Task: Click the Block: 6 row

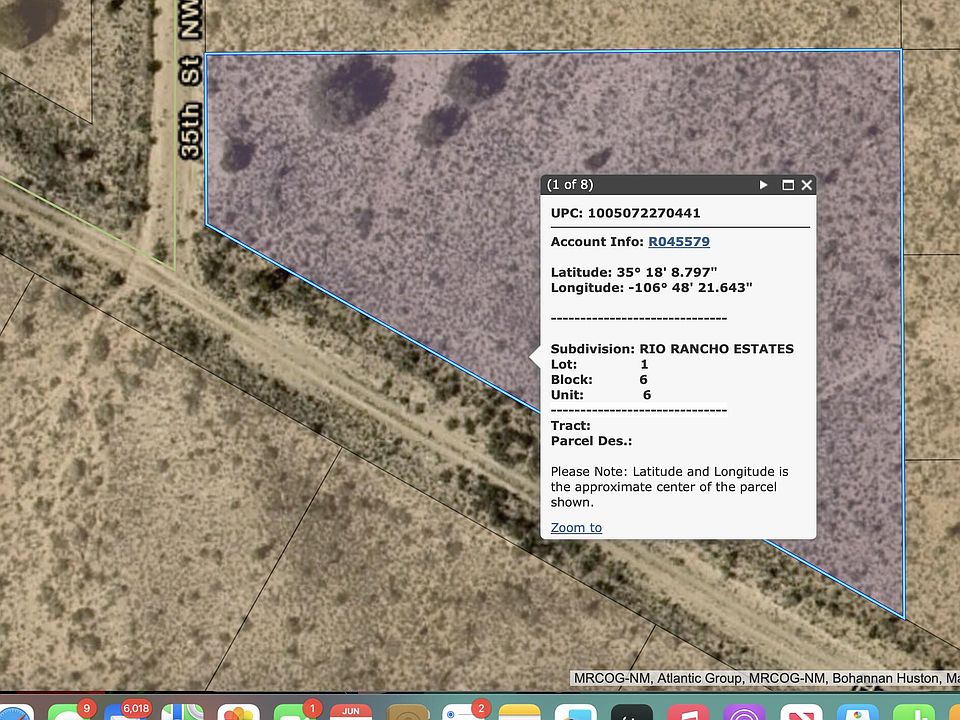Action: click(599, 379)
